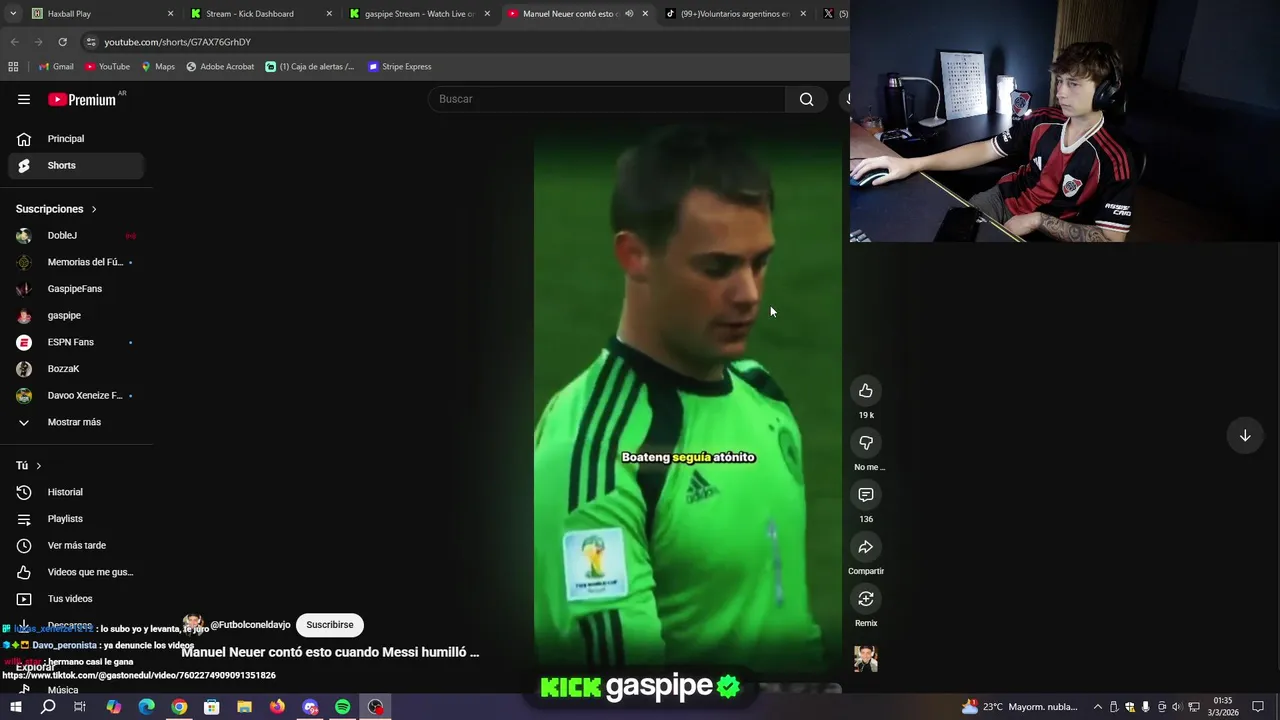Open Firefox from taskbar
Image resolution: width=1280 pixels, height=720 pixels.
pos(277,707)
